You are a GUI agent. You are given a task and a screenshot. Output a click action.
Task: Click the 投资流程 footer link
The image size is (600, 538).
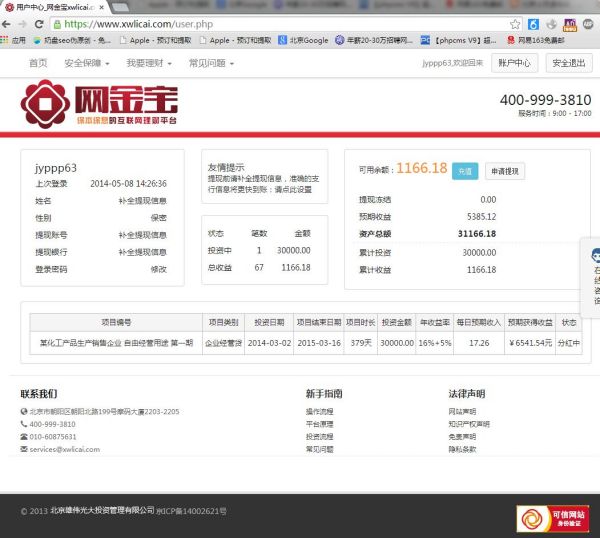[320, 437]
